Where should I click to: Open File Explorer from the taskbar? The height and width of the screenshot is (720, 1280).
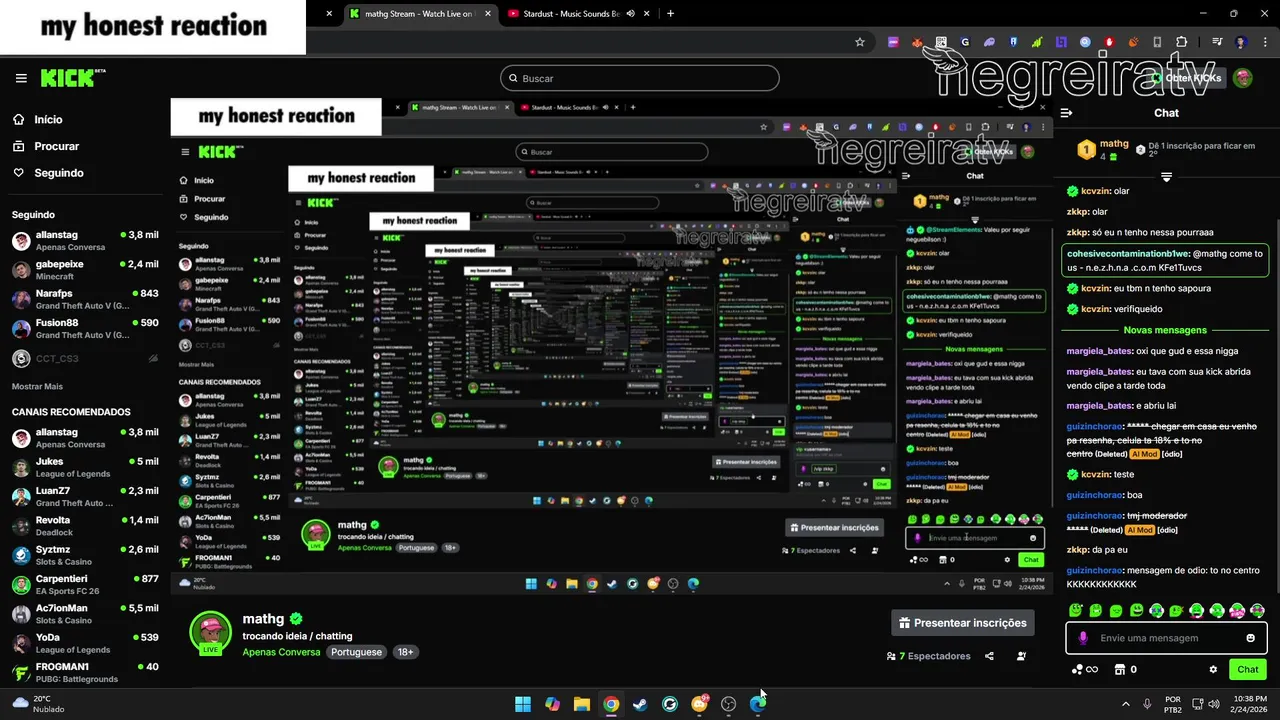coord(582,704)
